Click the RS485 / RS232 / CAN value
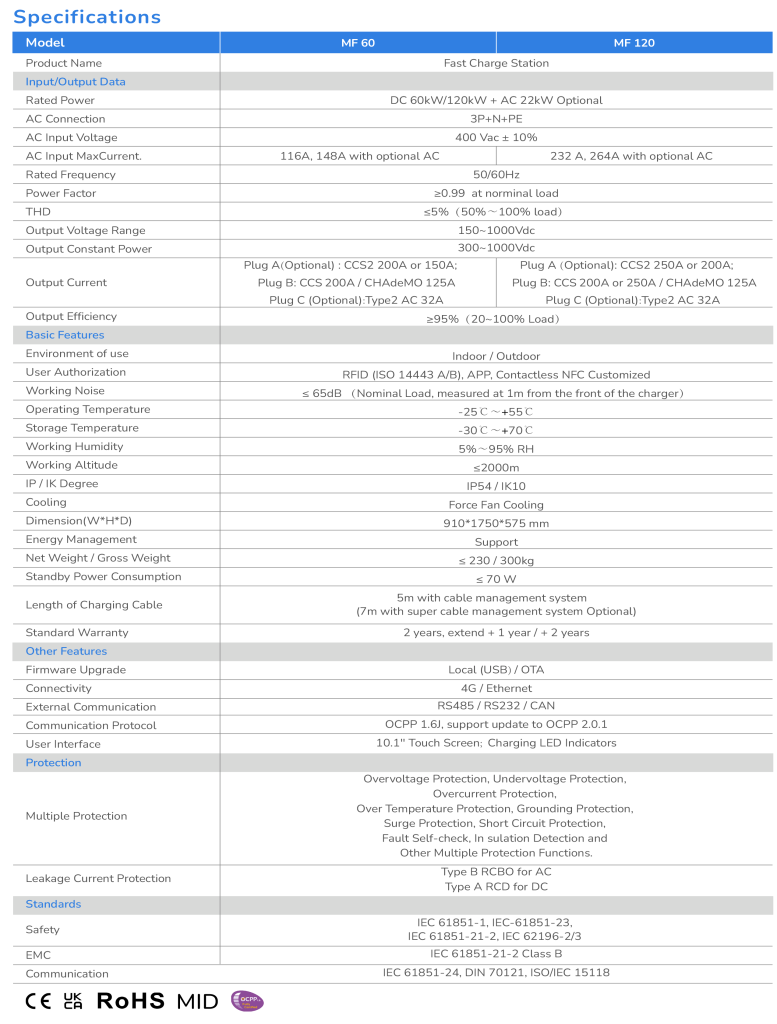 496,706
